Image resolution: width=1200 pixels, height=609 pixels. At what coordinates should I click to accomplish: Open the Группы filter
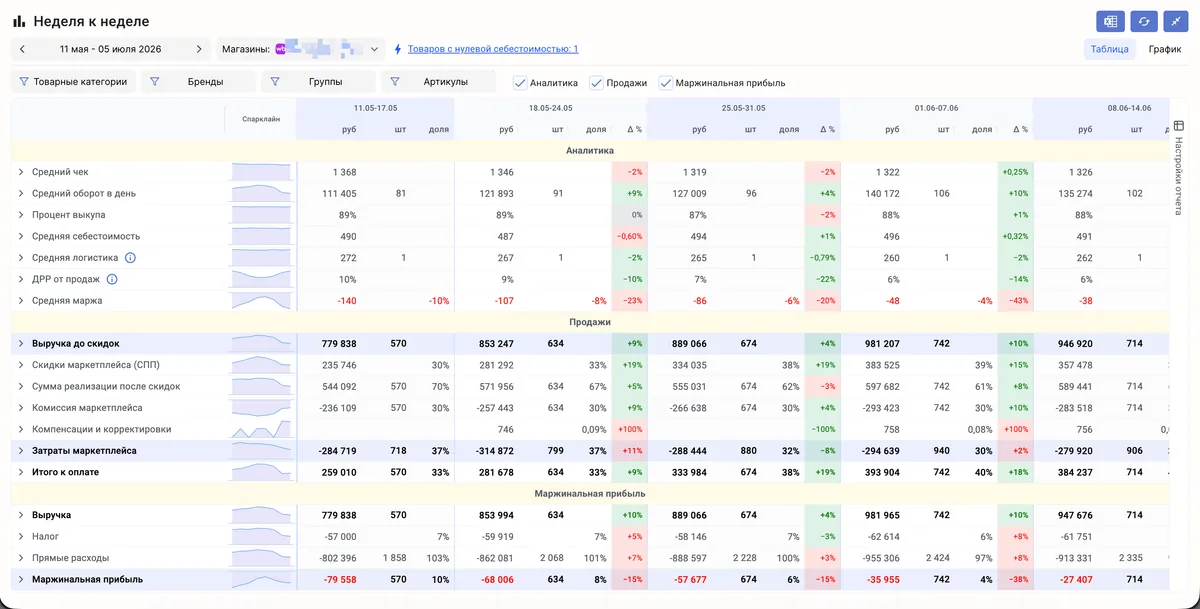pos(318,82)
